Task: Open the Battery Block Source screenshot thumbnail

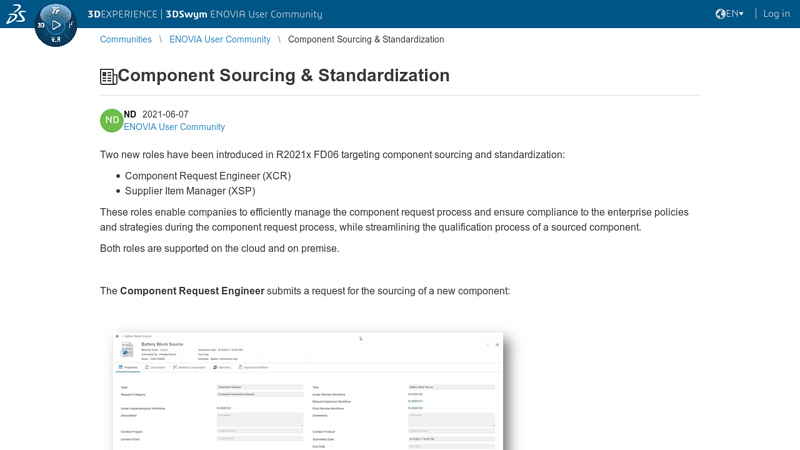Action: pyautogui.click(x=308, y=391)
